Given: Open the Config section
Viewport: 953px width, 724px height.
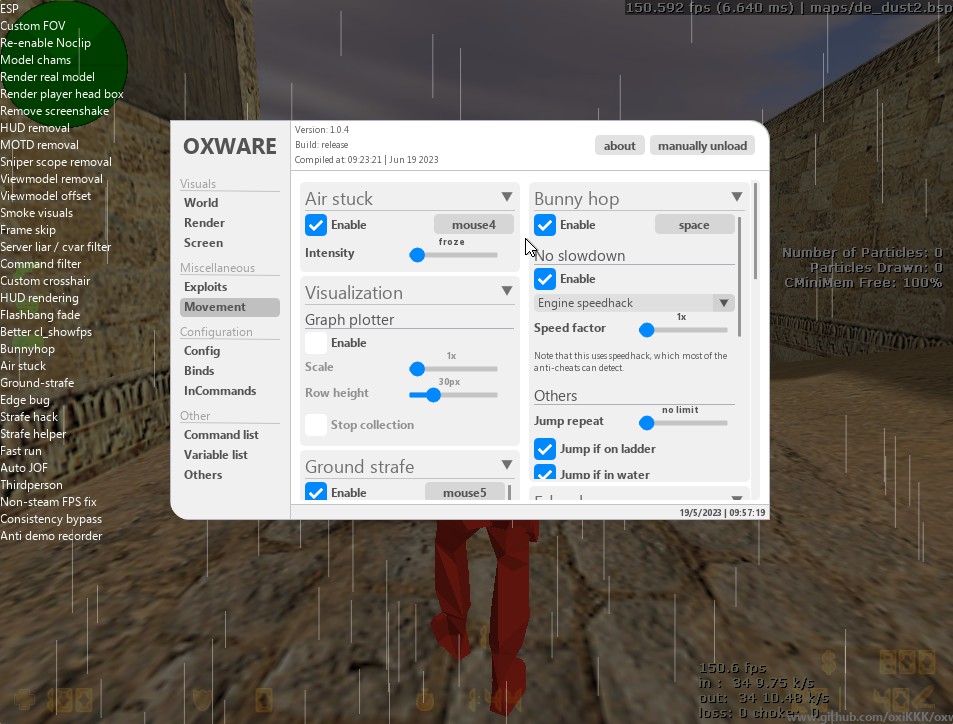Looking at the screenshot, I should click(x=202, y=351).
